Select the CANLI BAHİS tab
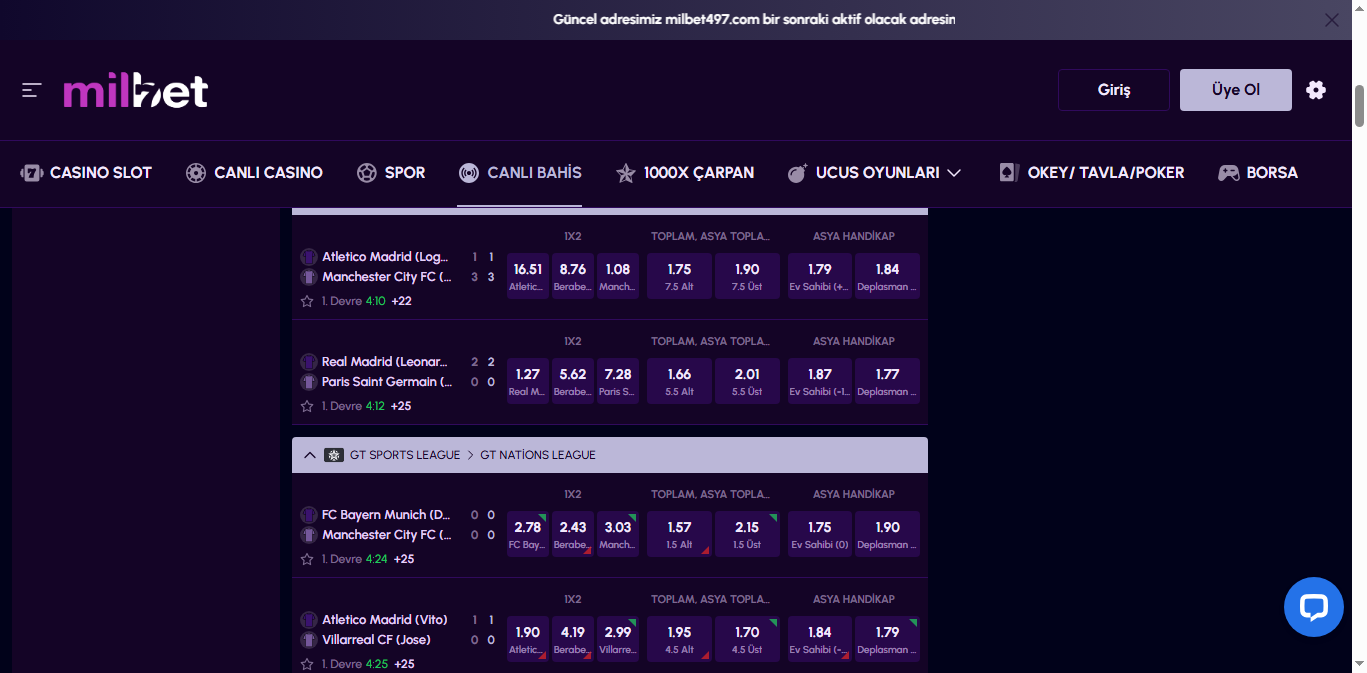1367x673 pixels. pyautogui.click(x=520, y=173)
